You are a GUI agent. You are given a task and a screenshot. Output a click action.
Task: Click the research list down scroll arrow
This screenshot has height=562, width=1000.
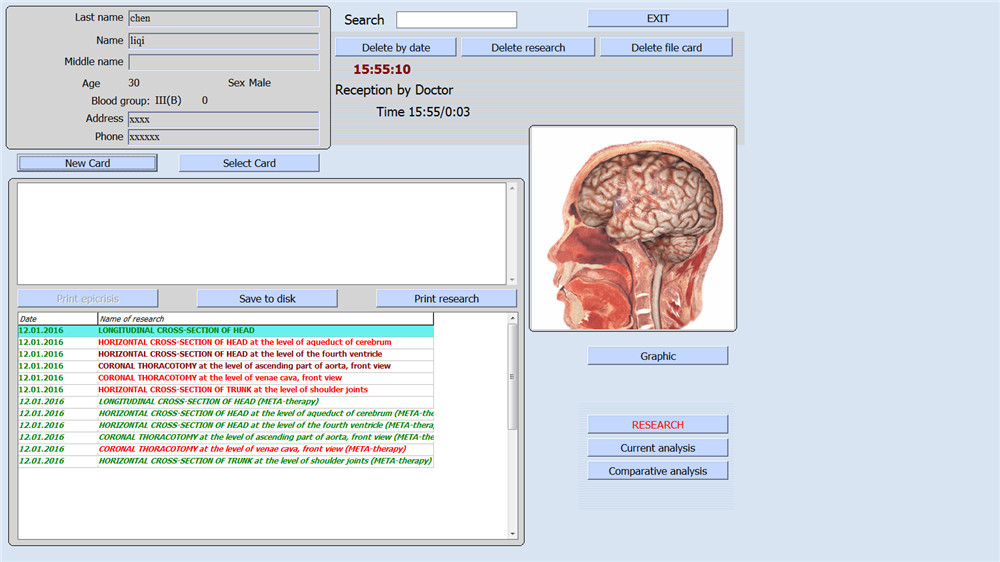[512, 533]
